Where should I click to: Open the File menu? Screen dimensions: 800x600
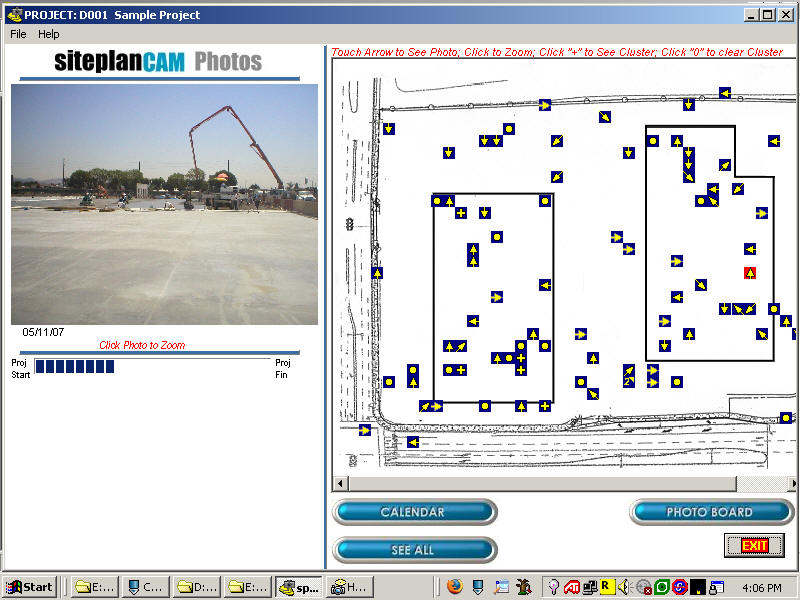click(18, 34)
